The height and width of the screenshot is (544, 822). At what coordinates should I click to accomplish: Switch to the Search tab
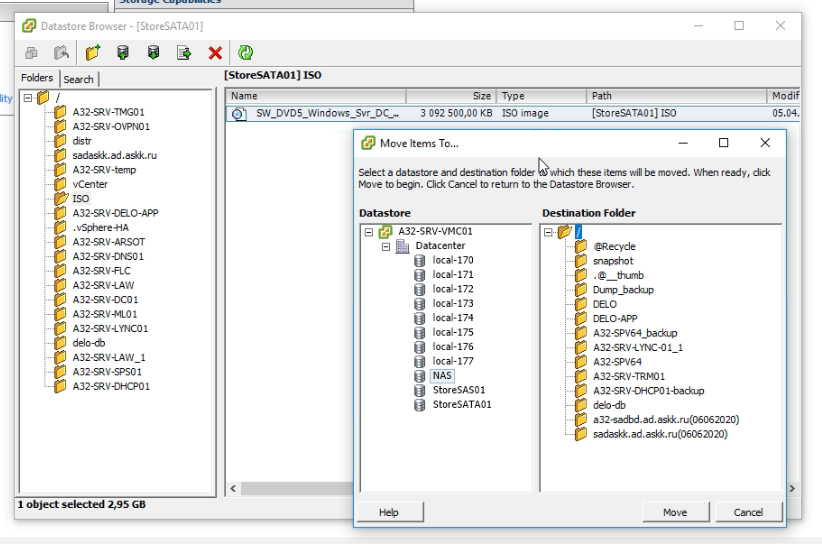79,79
